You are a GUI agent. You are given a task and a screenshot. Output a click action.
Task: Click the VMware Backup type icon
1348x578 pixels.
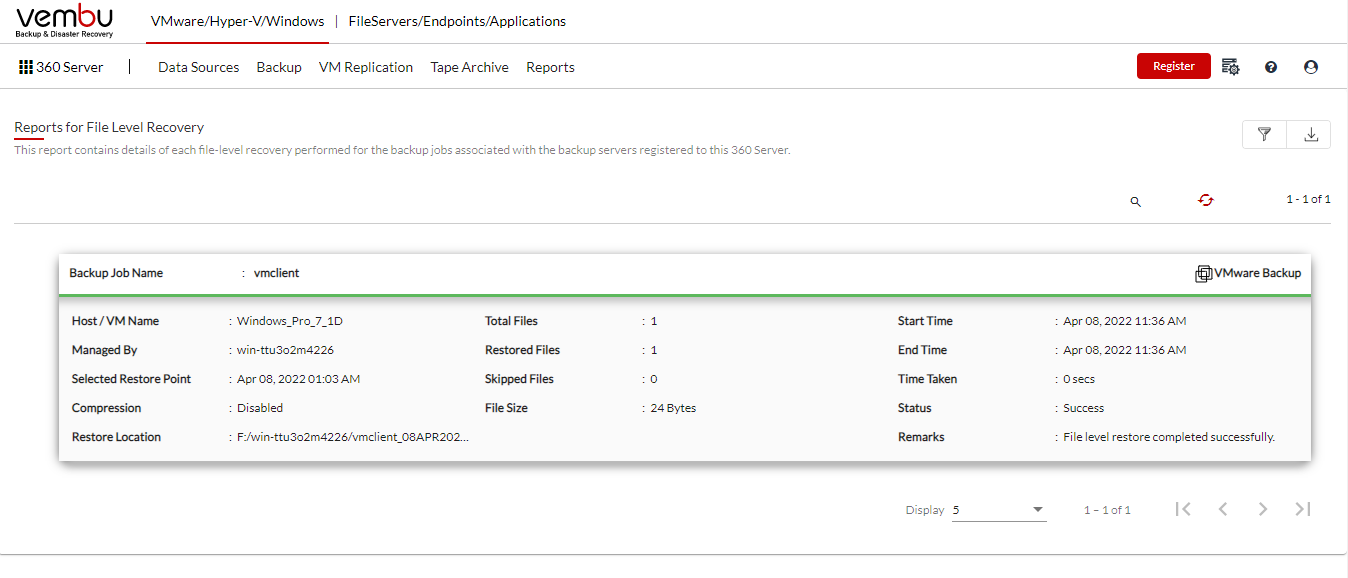coord(1204,274)
